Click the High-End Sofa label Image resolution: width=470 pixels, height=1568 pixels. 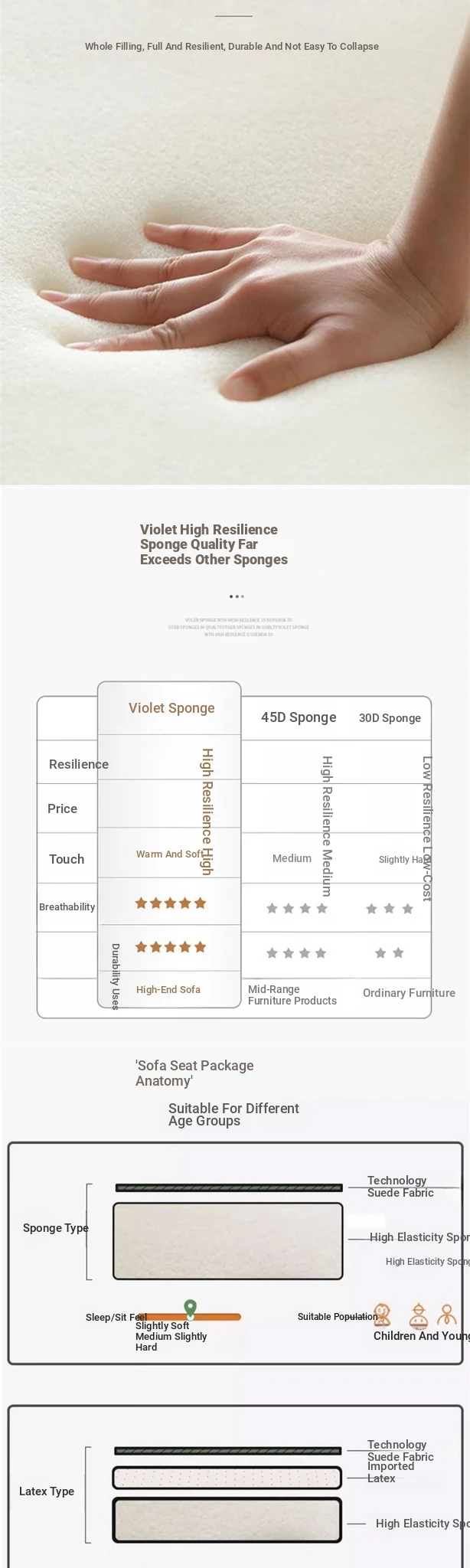point(168,990)
